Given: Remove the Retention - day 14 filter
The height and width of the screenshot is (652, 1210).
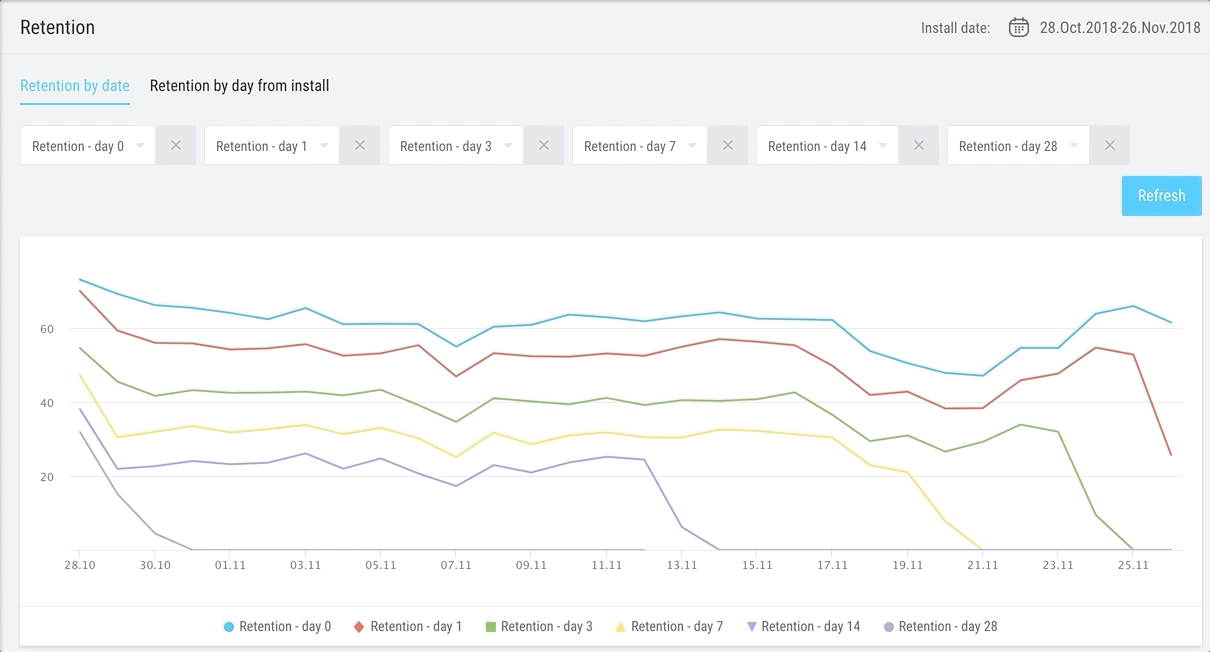Looking at the screenshot, I should click(x=919, y=146).
